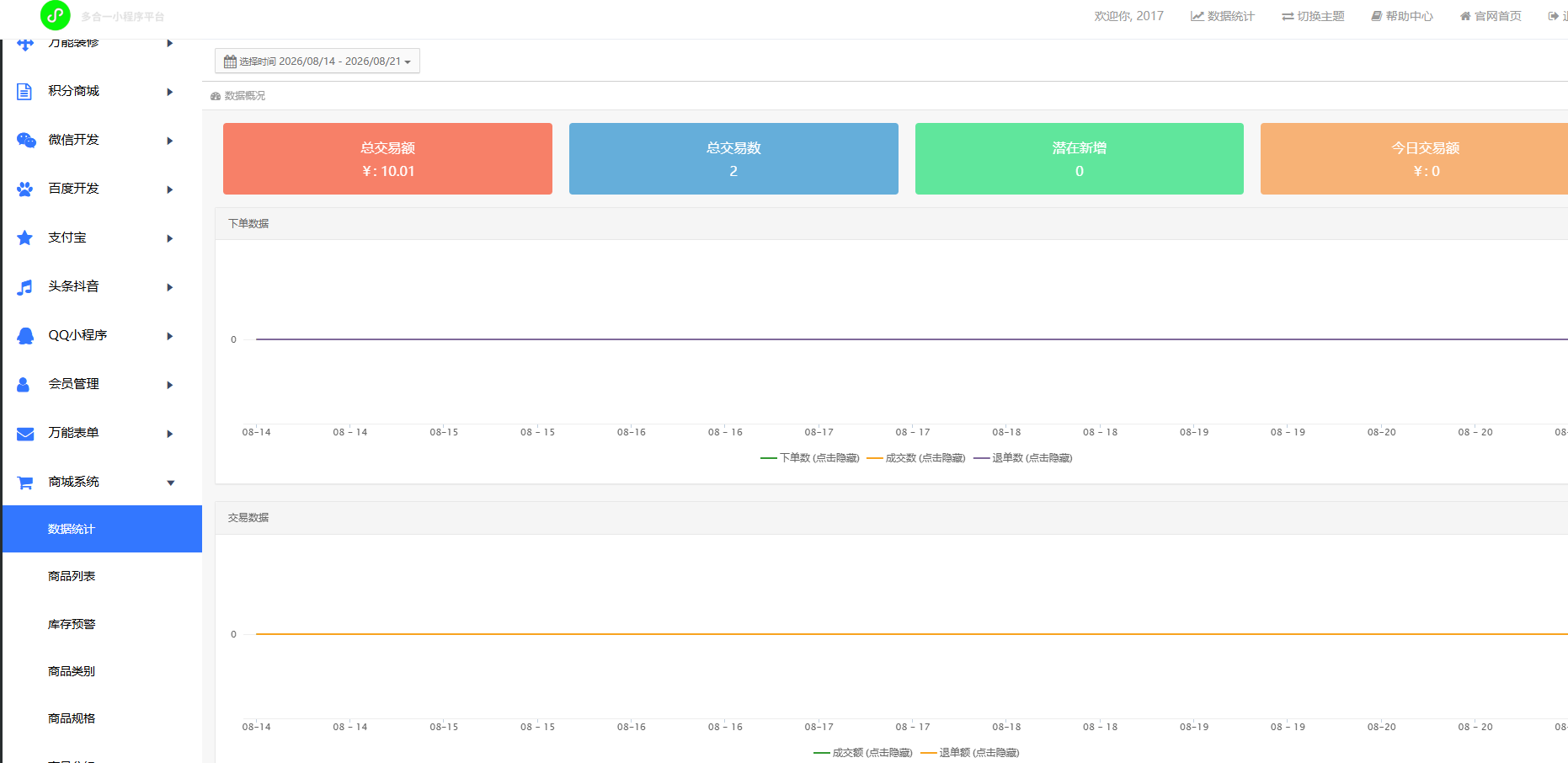Open the 帮助中心 link text
The width and height of the screenshot is (1568, 763).
tap(1410, 16)
